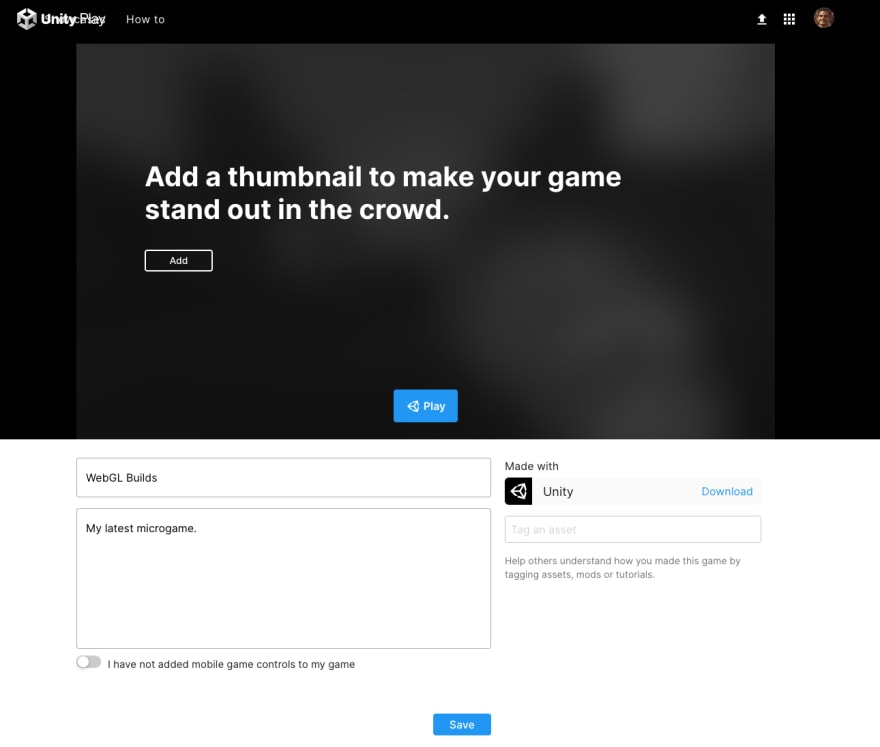
Task: Click the Unity icon under Made with
Action: point(518,492)
